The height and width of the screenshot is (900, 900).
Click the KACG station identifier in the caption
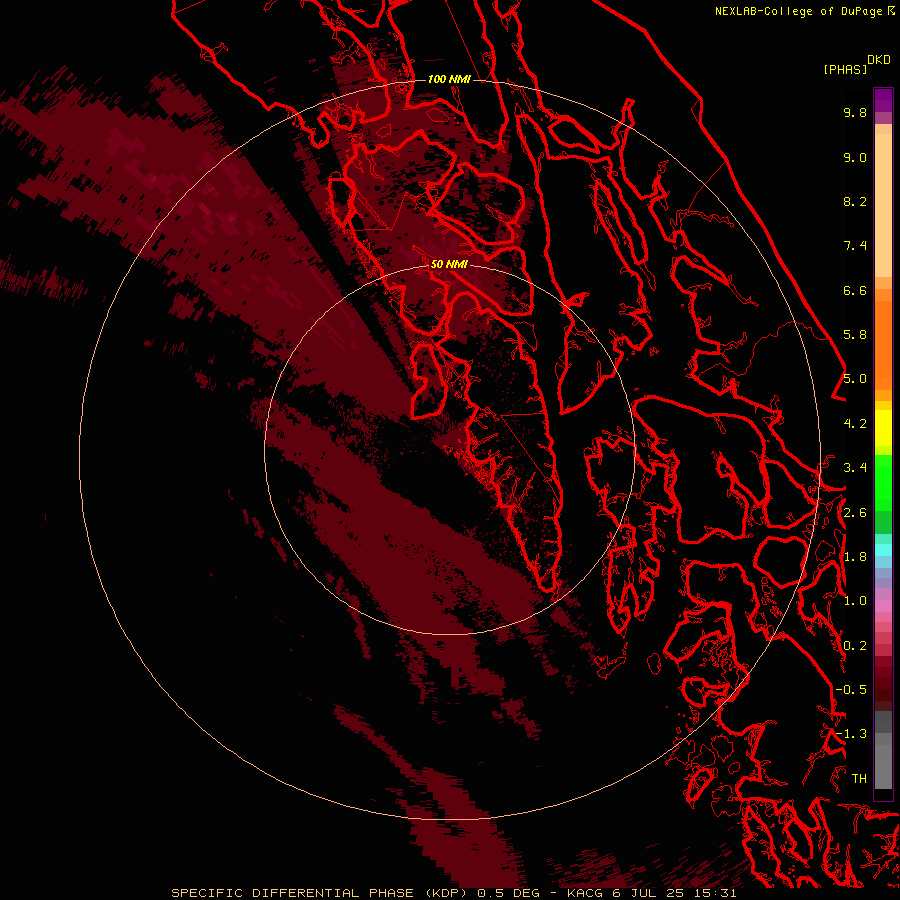click(587, 893)
